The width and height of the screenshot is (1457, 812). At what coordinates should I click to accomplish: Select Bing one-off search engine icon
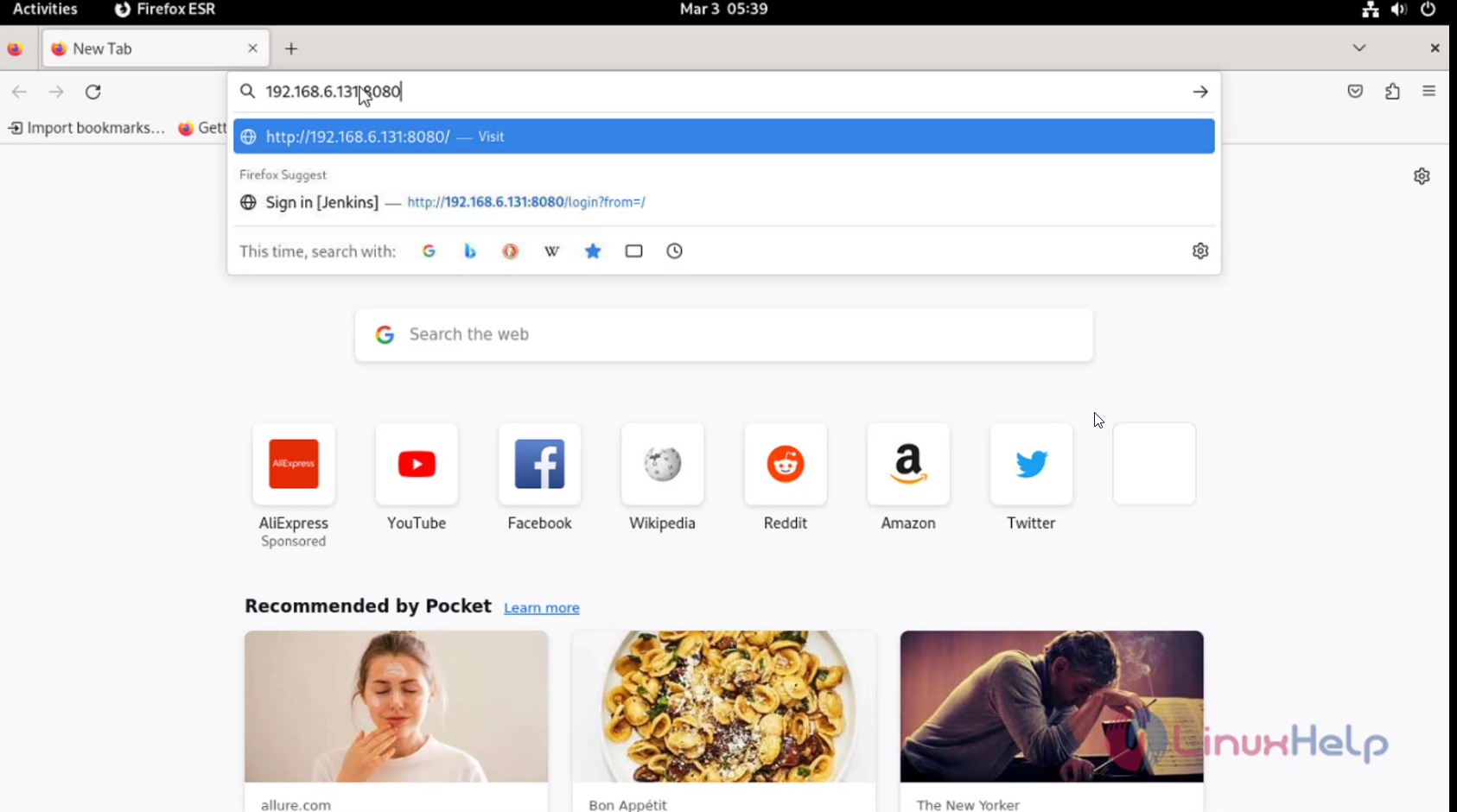click(x=470, y=251)
